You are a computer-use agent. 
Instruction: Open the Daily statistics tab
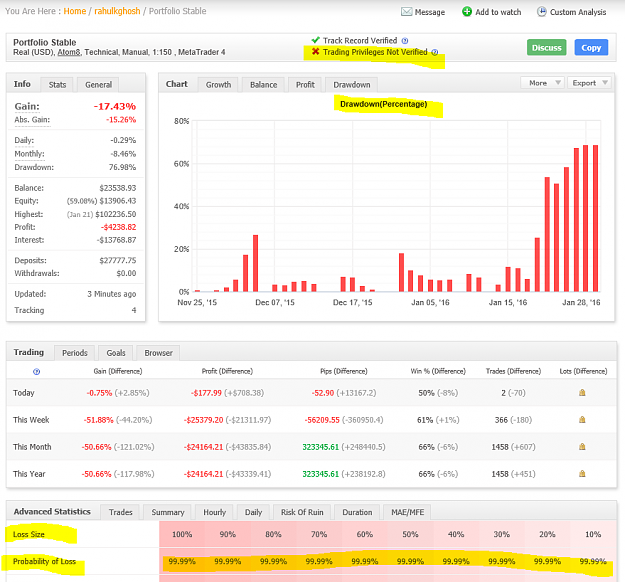coord(253,512)
